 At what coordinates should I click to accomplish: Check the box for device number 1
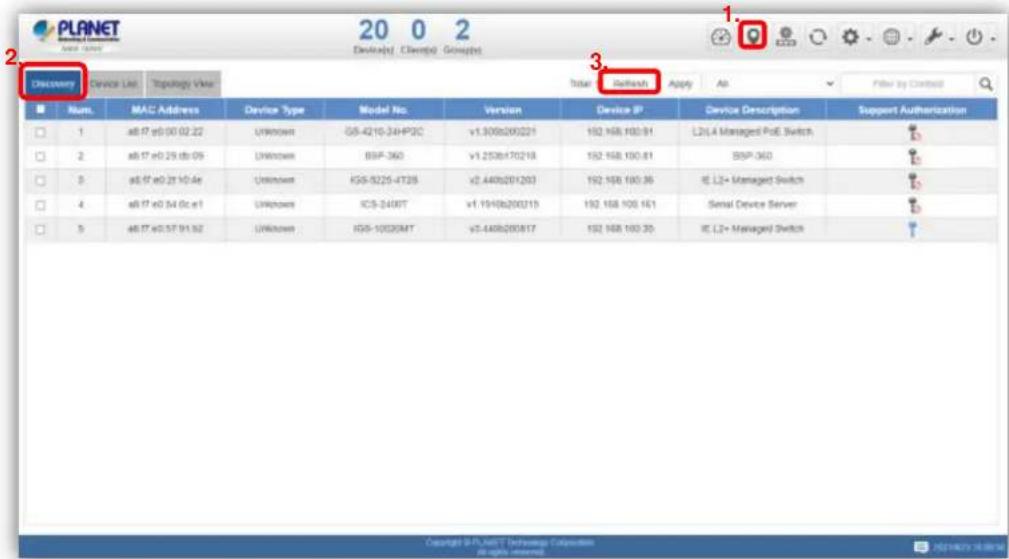point(41,133)
